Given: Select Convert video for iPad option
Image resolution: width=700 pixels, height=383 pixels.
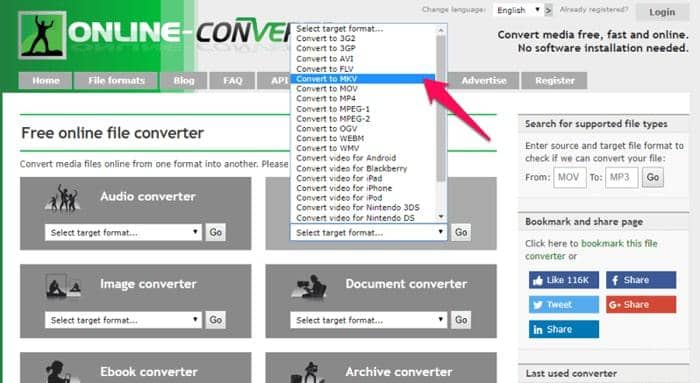Looking at the screenshot, I should (363, 178).
